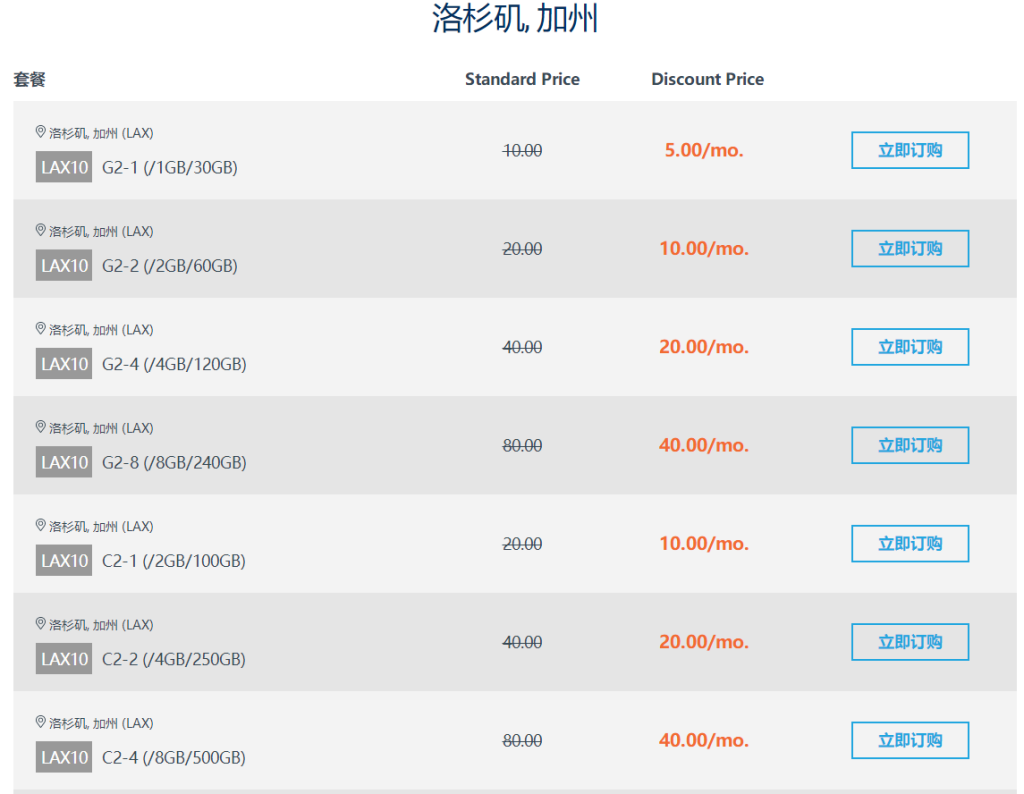Screen dimensions: 1024x794
Task: Order the G2-2 2GB/60GB plan
Action: click(909, 248)
